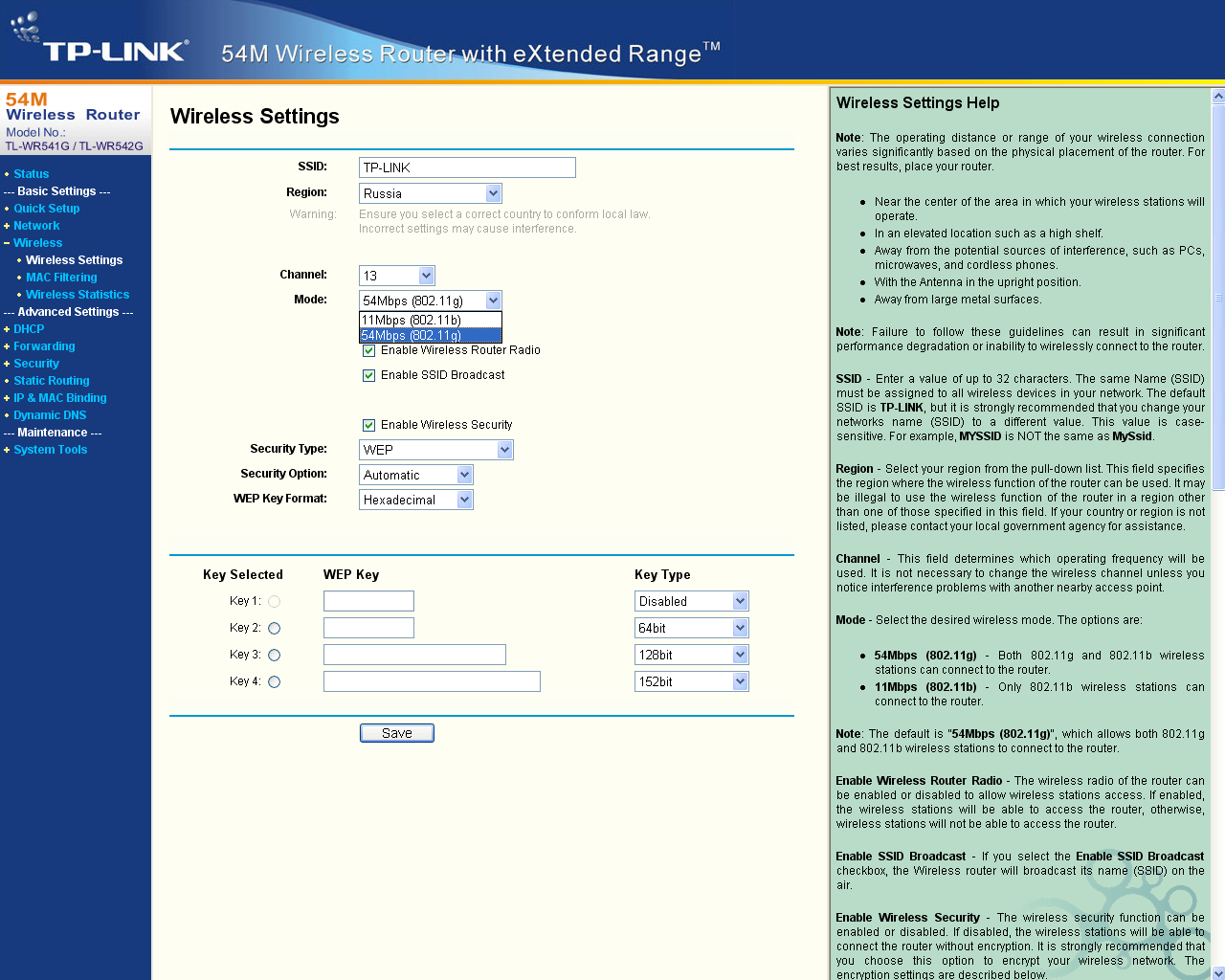This screenshot has width=1225, height=980.
Task: Choose 54Mbps (802.11g) in the open Mode list
Action: pyautogui.click(x=431, y=335)
